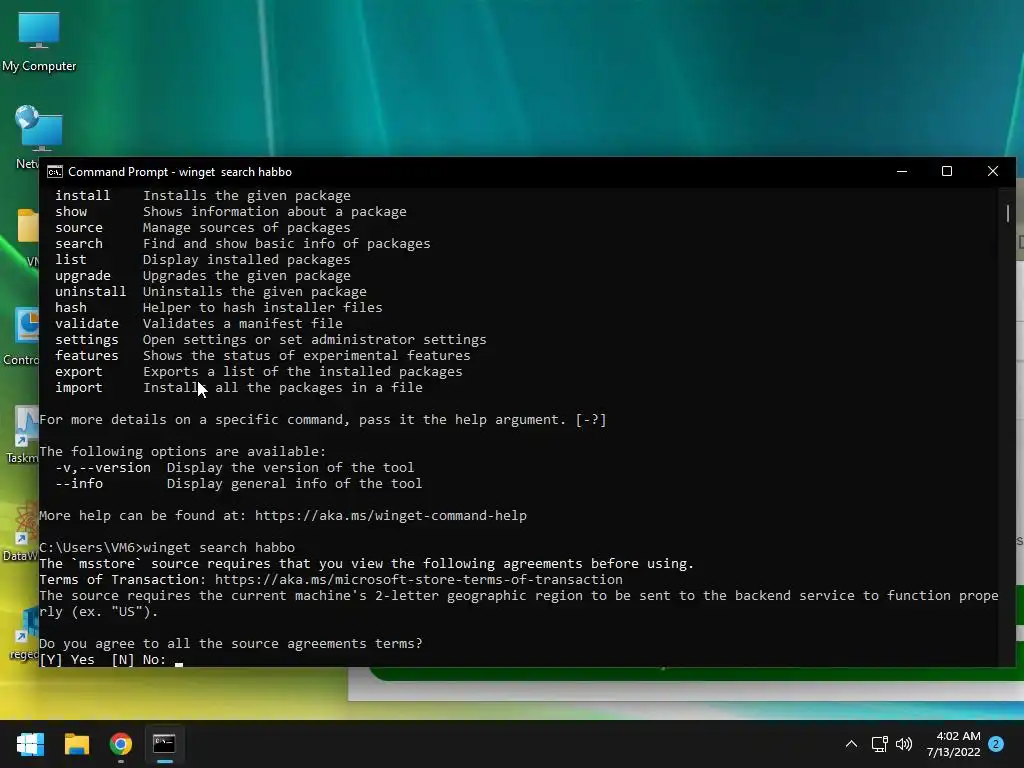Viewport: 1024px width, 768px height.
Task: Click 'The following options are available:' line
Action: coord(182,452)
